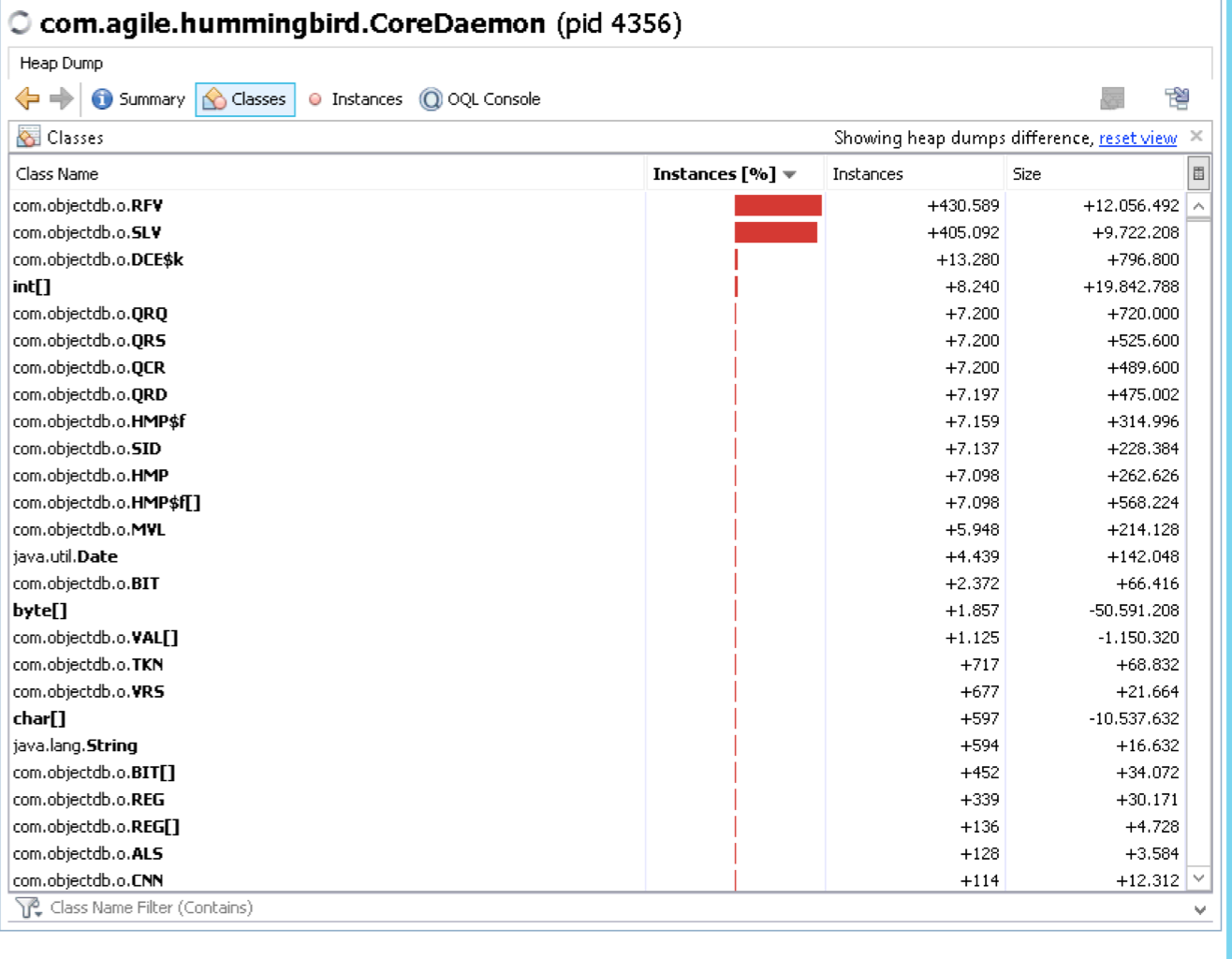Click the +430.589 instances value
Viewport: 1232px width, 959px height.
962,205
